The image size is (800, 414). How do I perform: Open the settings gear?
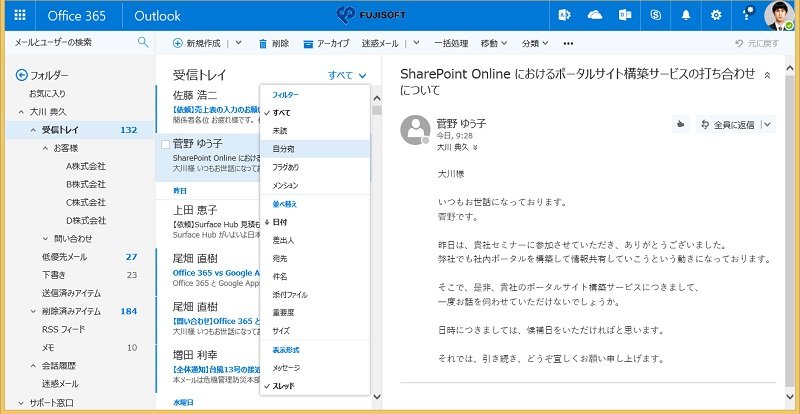point(716,15)
